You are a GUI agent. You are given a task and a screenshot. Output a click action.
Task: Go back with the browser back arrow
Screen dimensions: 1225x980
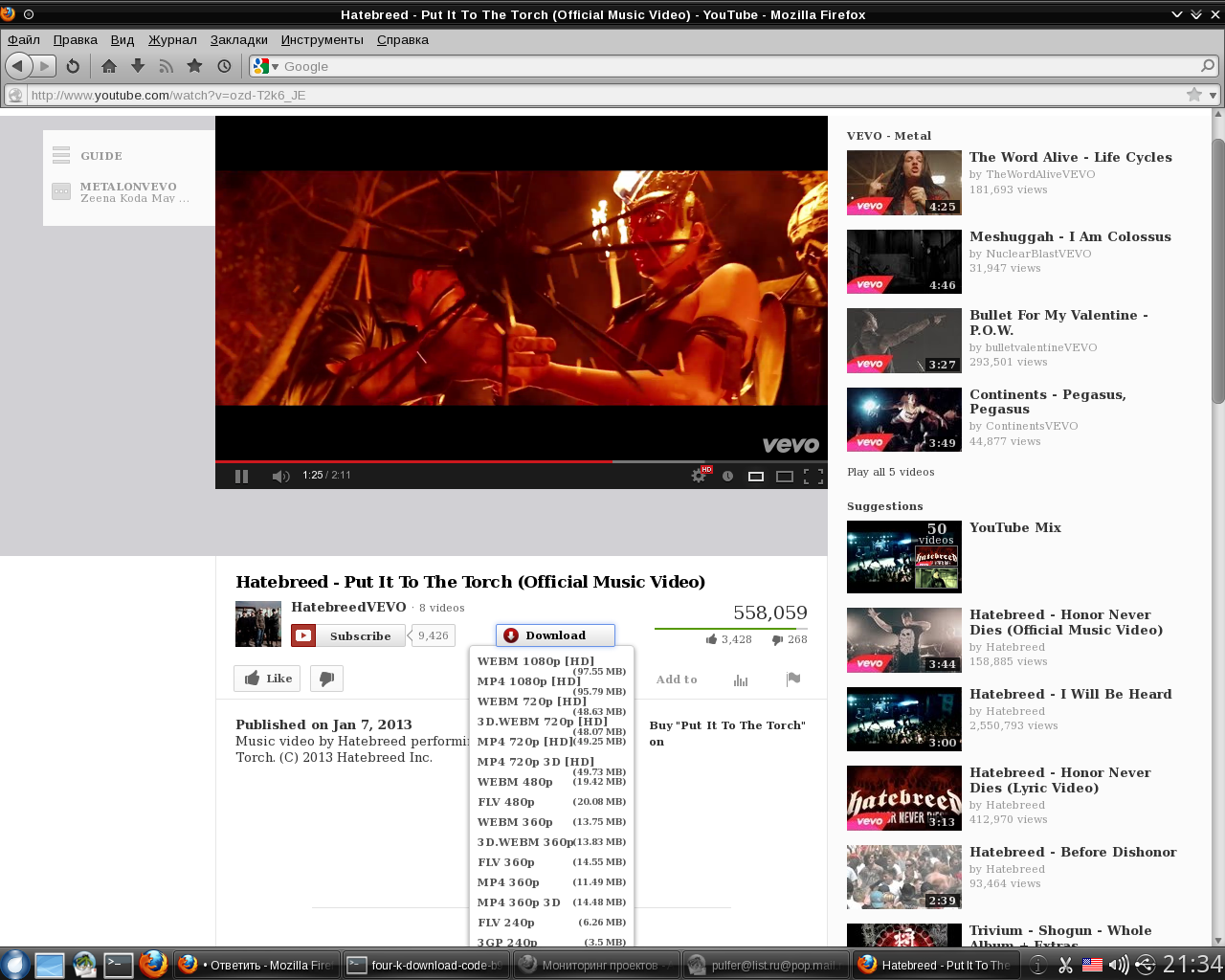click(17, 66)
